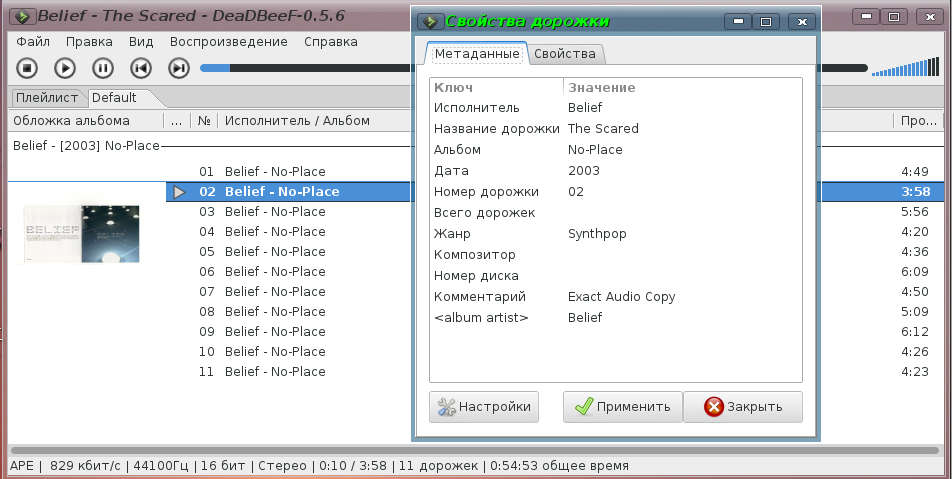952x479 pixels.
Task: Click the 'Belief - [2003] No-Place' group header
Action: coord(86,146)
